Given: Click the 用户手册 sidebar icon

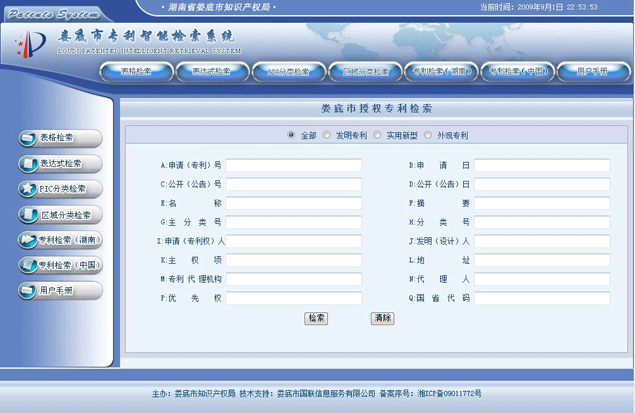Looking at the screenshot, I should tap(28, 290).
